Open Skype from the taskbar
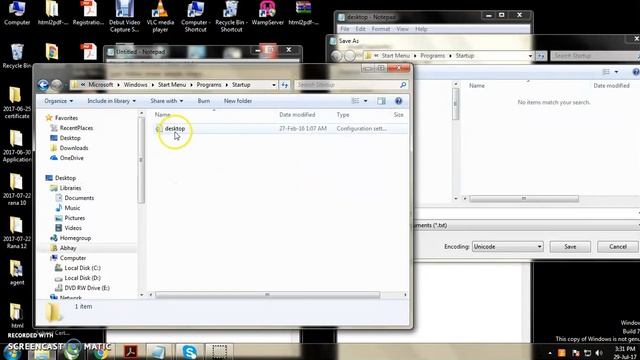The image size is (640, 360). [190, 351]
